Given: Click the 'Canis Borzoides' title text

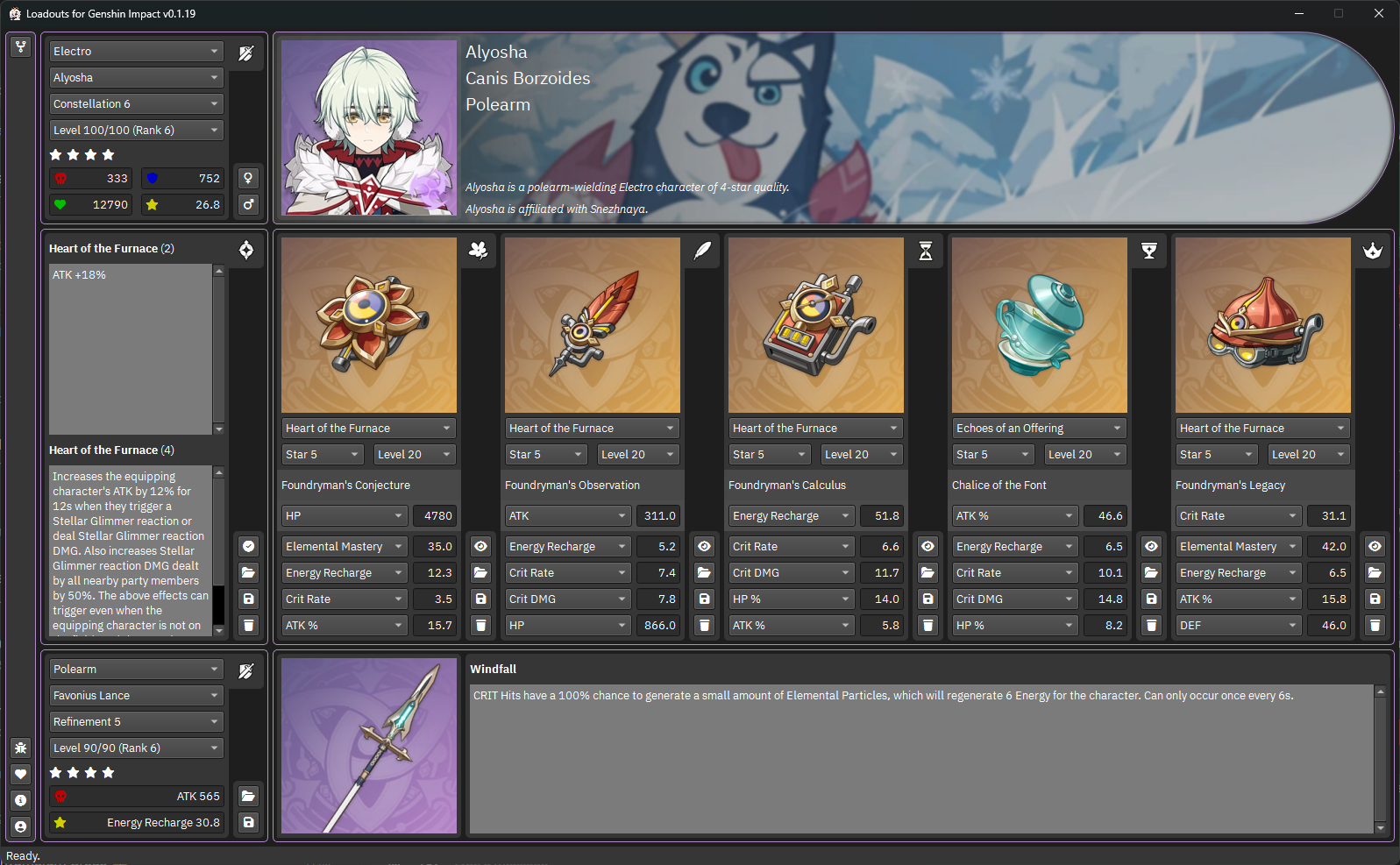Looking at the screenshot, I should tap(528, 79).
